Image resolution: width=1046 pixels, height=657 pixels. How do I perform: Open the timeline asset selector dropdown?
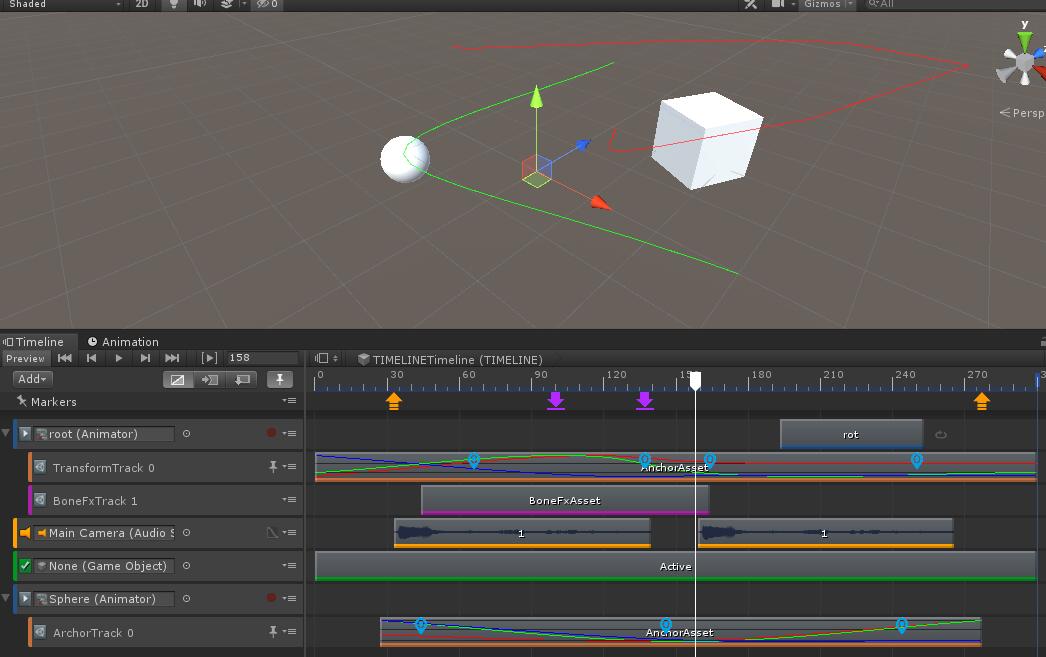coord(326,358)
